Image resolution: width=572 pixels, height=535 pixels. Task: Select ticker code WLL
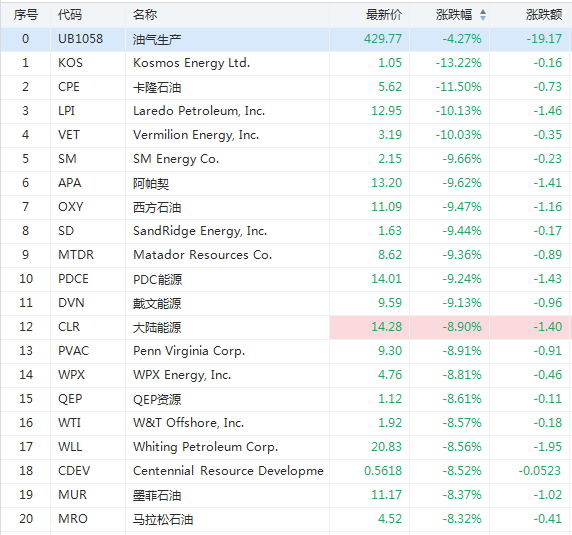[70, 447]
